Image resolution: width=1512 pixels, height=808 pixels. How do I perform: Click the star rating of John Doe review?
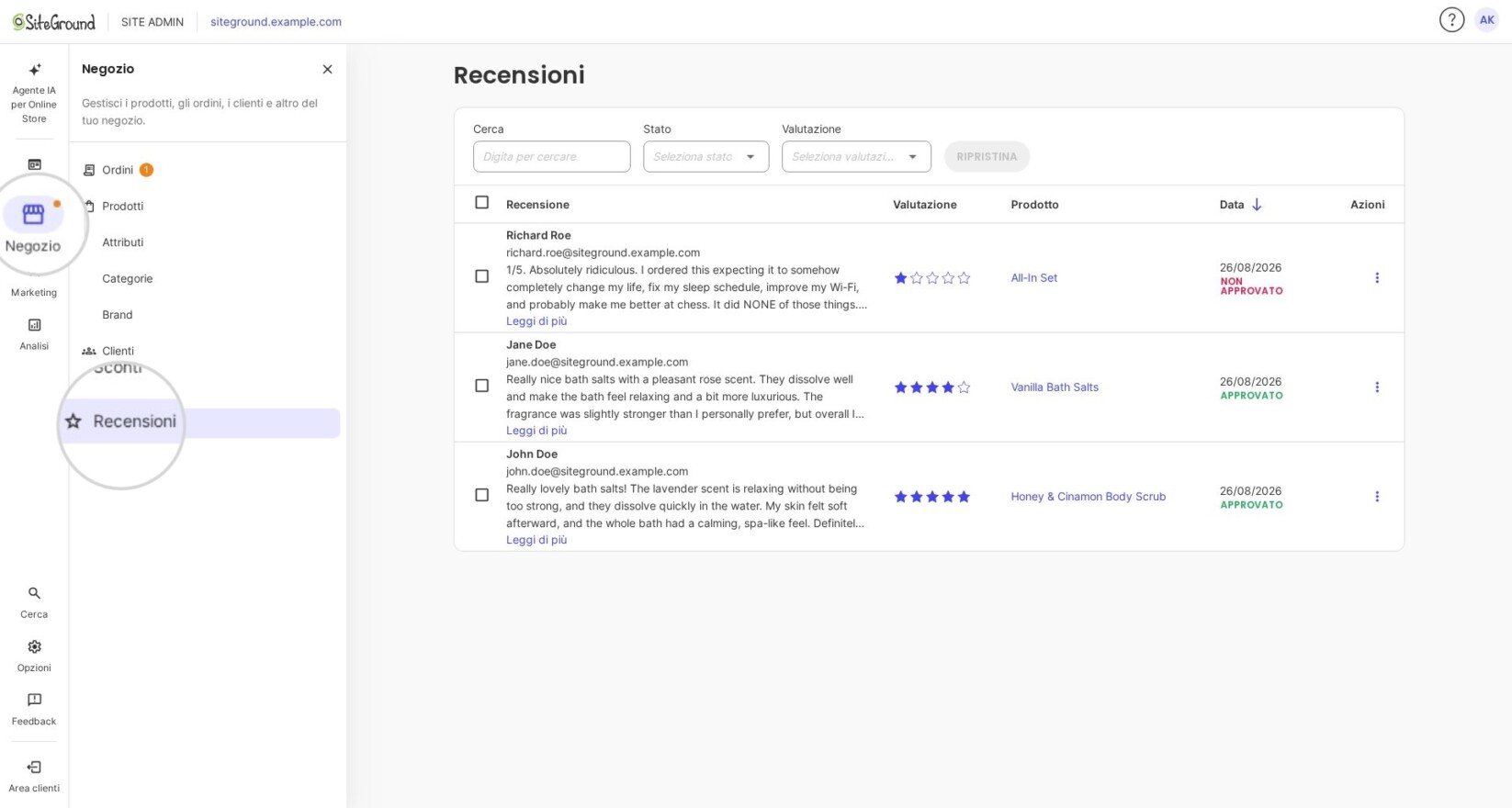[931, 496]
